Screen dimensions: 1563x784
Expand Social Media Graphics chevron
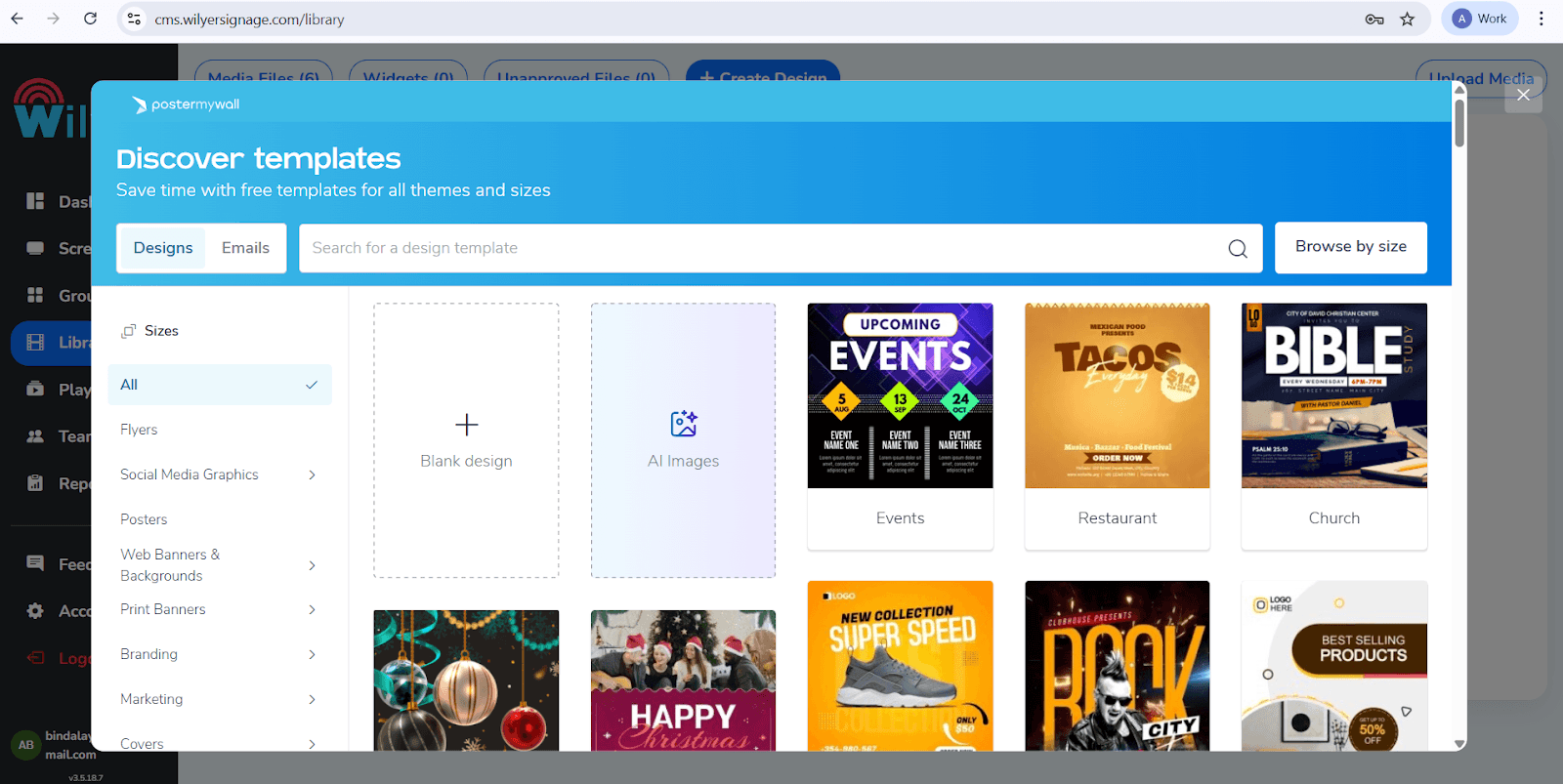pyautogui.click(x=312, y=475)
